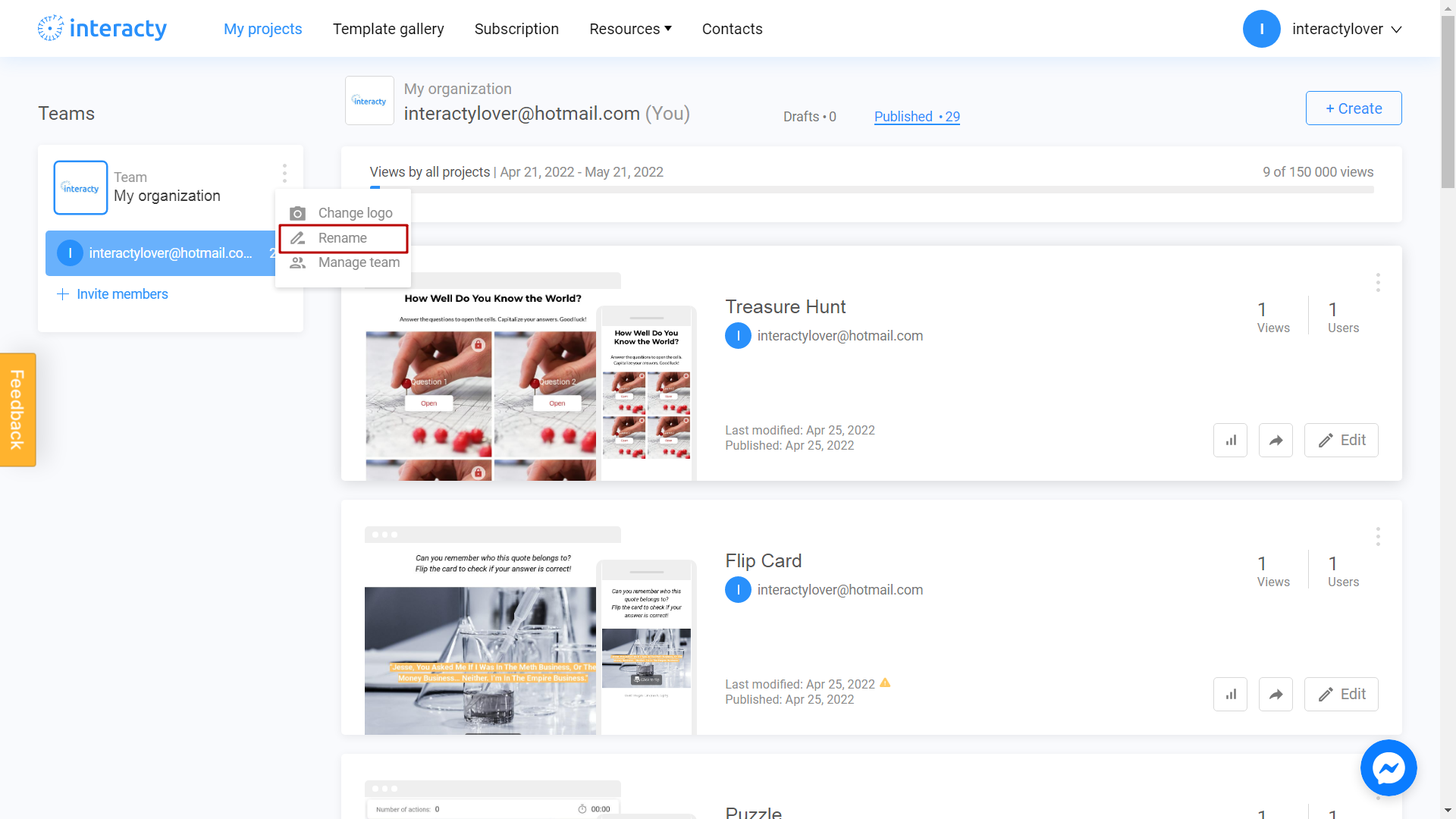Open the Resources dropdown menu
This screenshot has height=819, width=1456.
coord(629,28)
